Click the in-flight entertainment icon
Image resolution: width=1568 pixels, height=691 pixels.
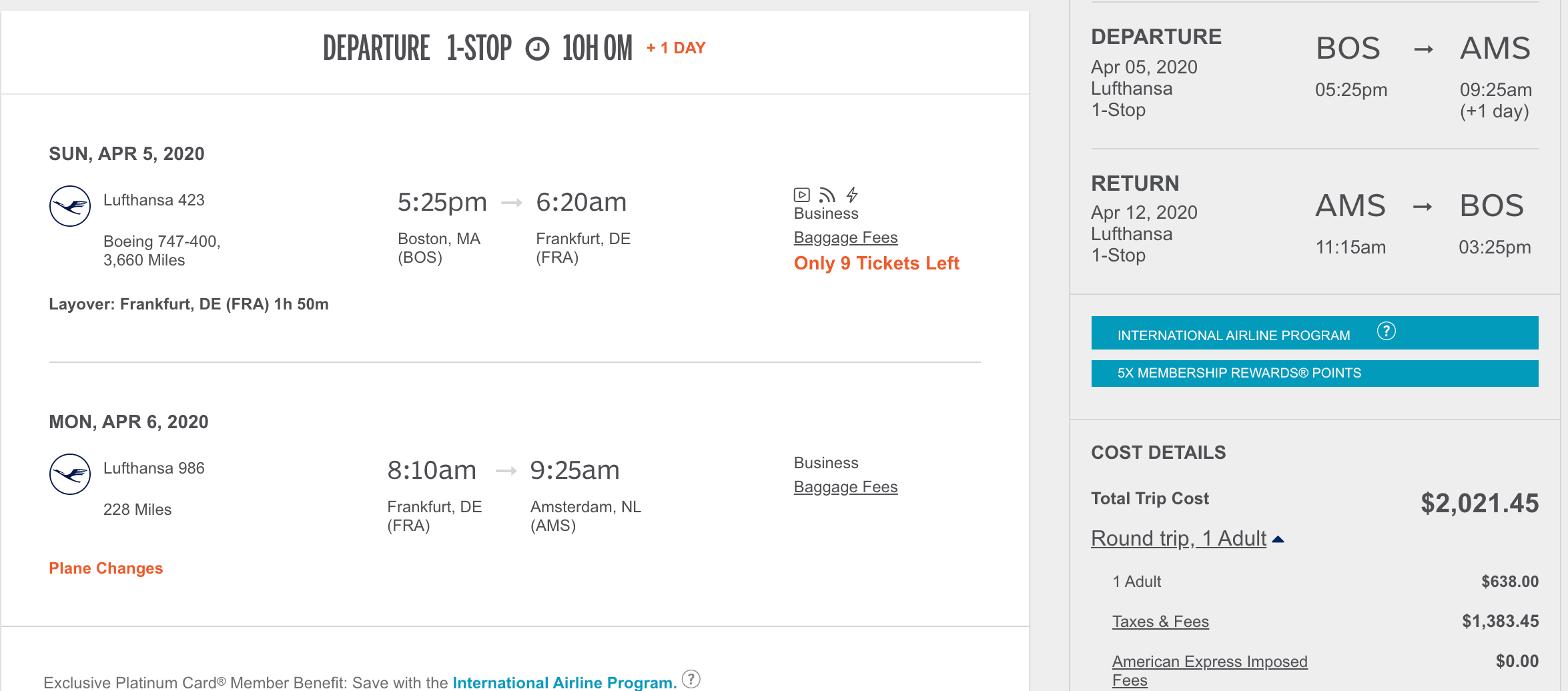pos(801,195)
